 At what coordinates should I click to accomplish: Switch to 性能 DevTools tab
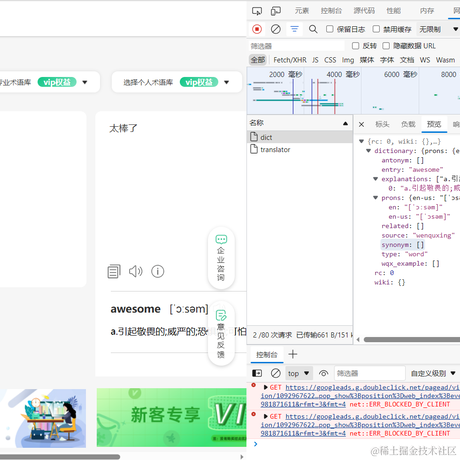tap(394, 11)
